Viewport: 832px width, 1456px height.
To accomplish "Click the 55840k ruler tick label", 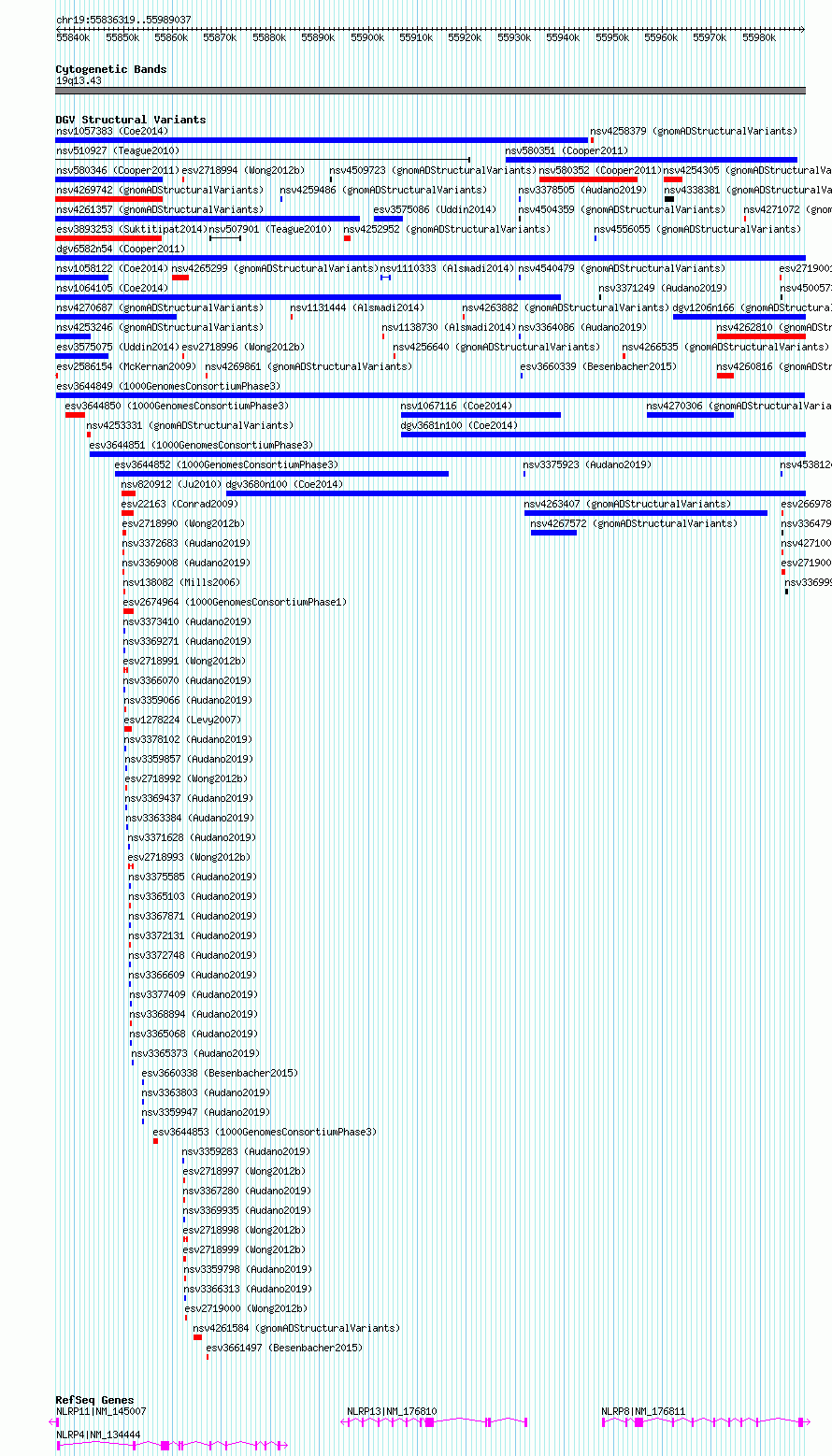I will click(73, 37).
